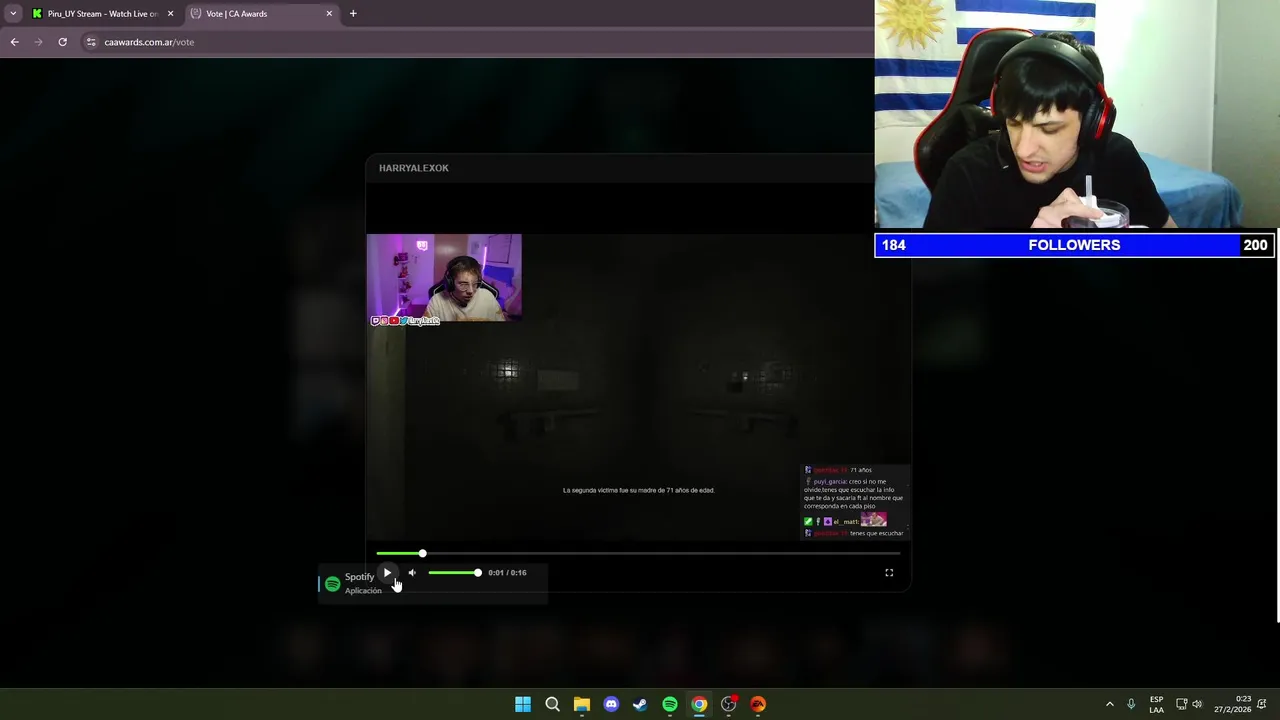Enter fullscreen mode for the video
Viewport: 1280px width, 720px height.
[889, 573]
